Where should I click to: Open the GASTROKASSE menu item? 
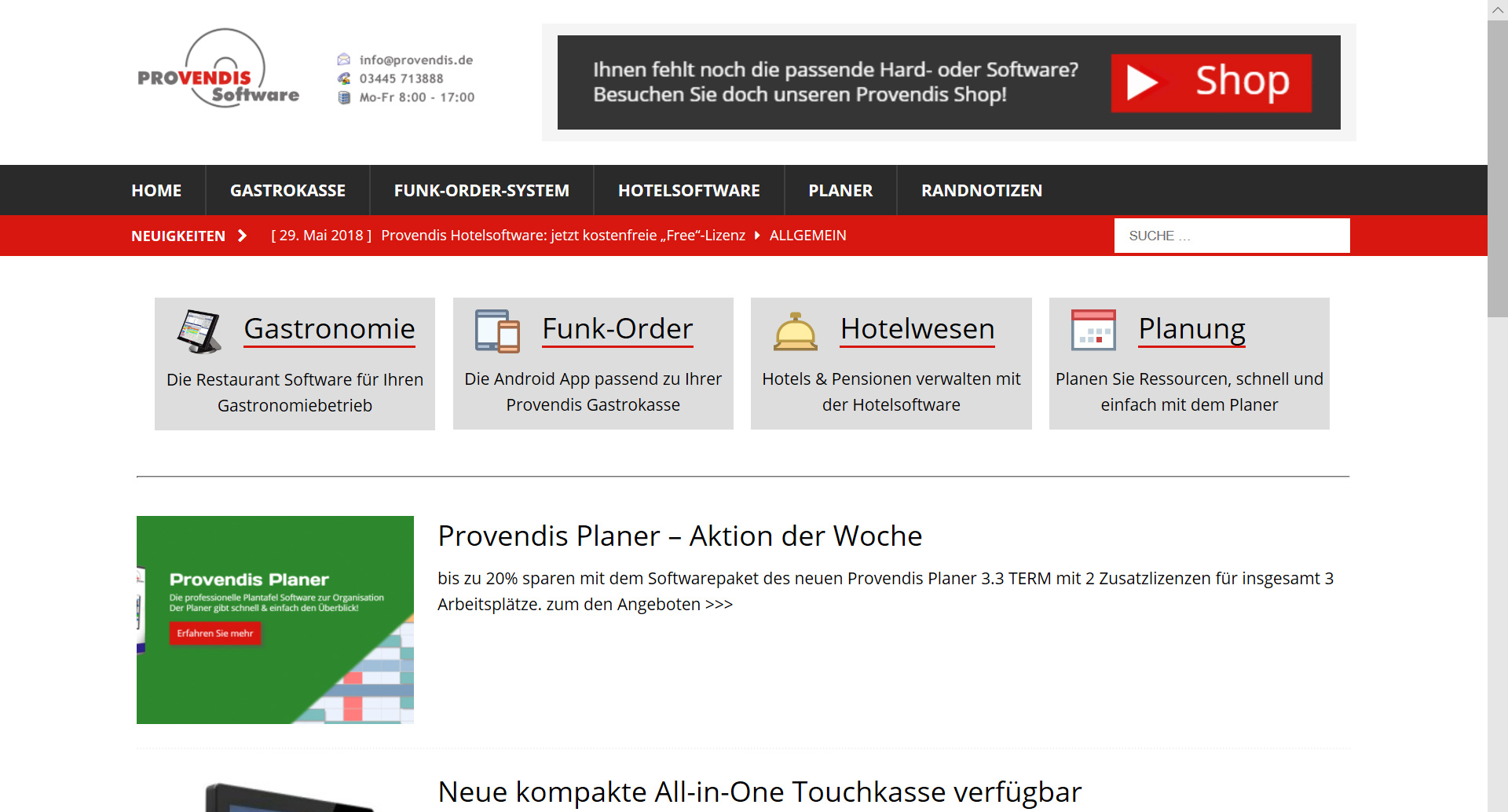(287, 190)
